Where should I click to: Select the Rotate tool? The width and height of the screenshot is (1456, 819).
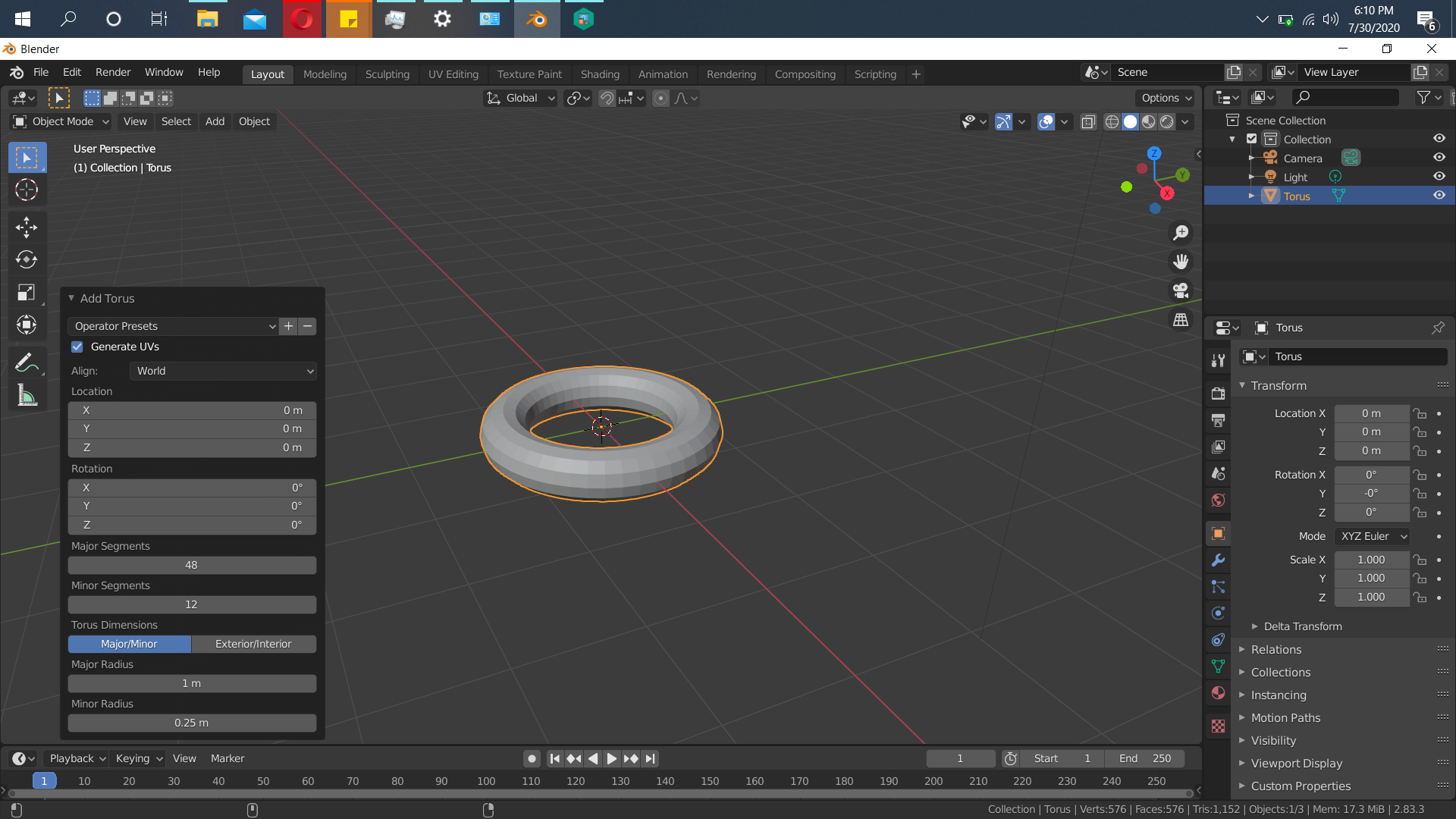click(27, 260)
